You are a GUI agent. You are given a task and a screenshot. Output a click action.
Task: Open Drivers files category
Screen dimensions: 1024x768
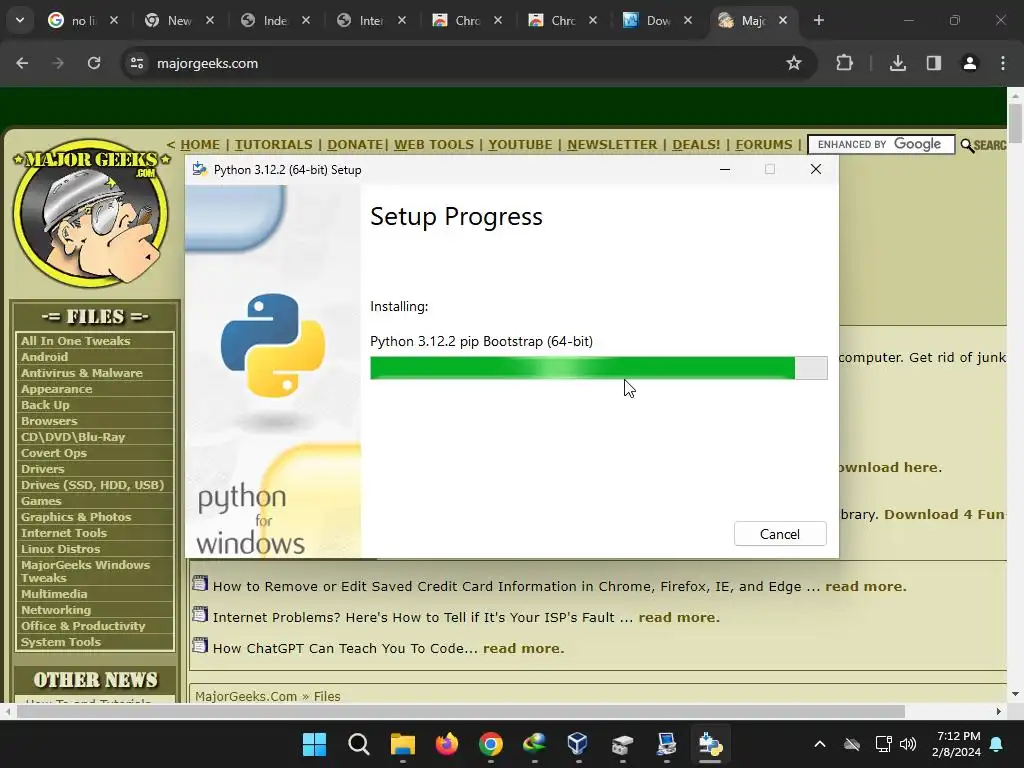42,469
